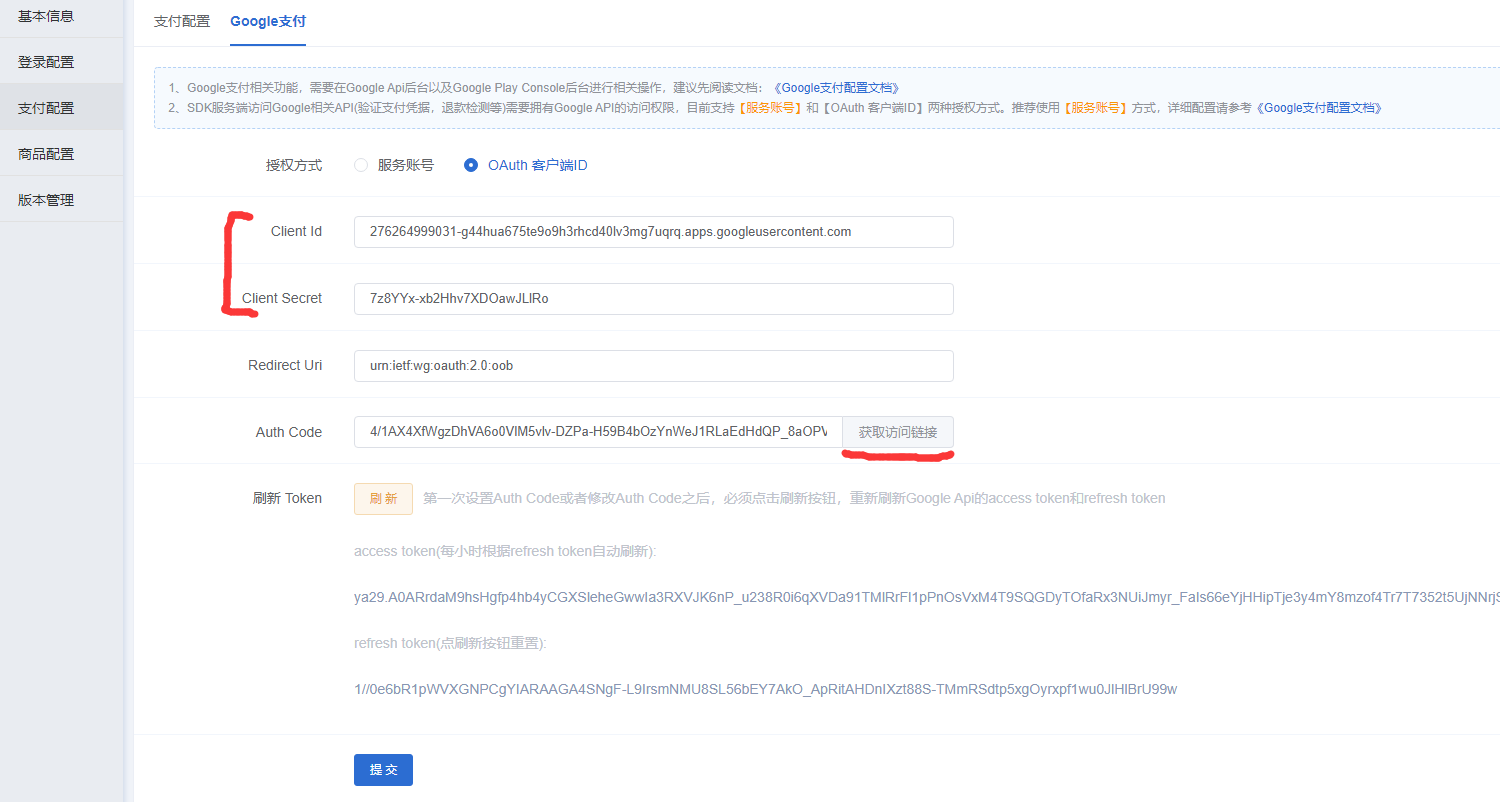
Task: Click the 获取访问链接 button
Action: click(x=897, y=432)
